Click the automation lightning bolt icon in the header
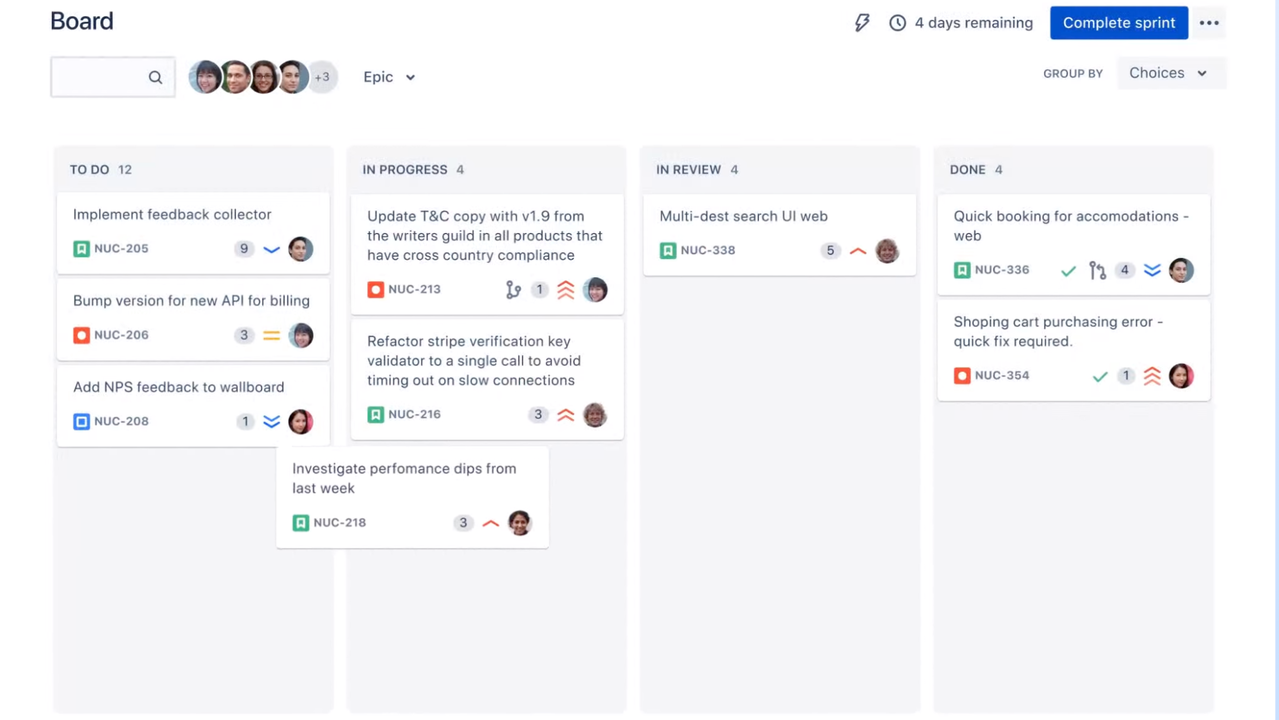Viewport: 1279px width, 720px height. (x=861, y=22)
